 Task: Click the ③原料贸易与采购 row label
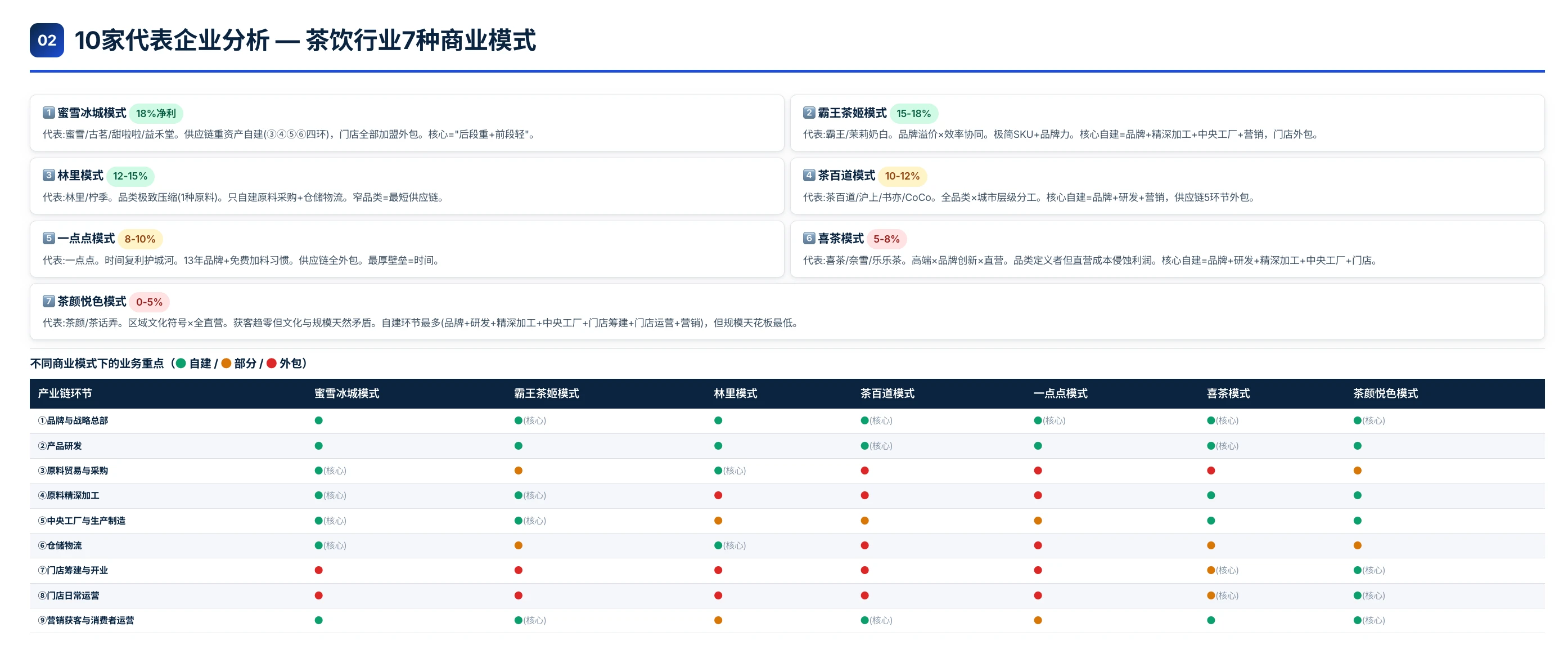click(73, 471)
